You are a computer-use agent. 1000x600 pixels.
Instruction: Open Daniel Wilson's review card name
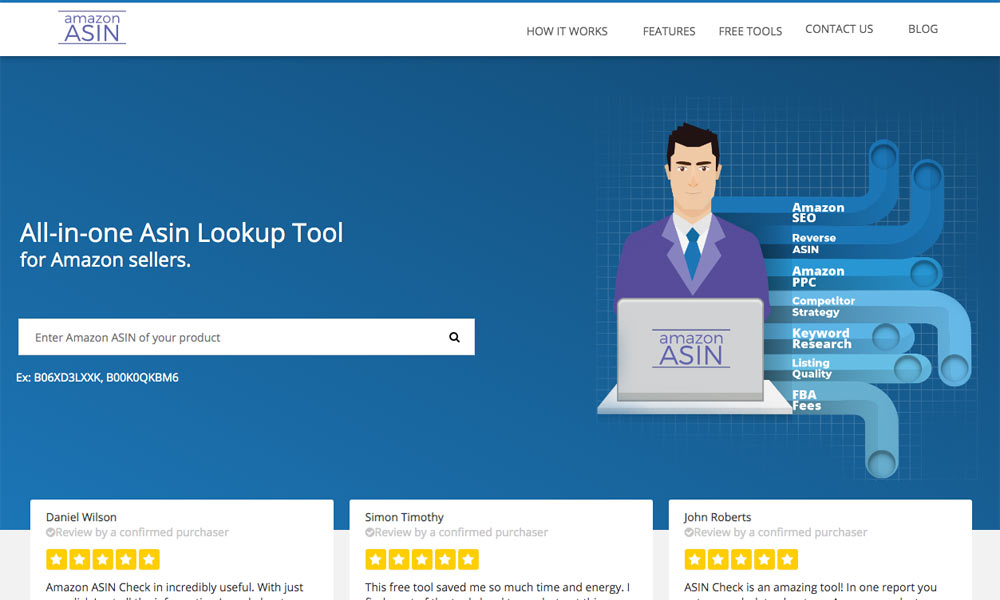pos(82,517)
